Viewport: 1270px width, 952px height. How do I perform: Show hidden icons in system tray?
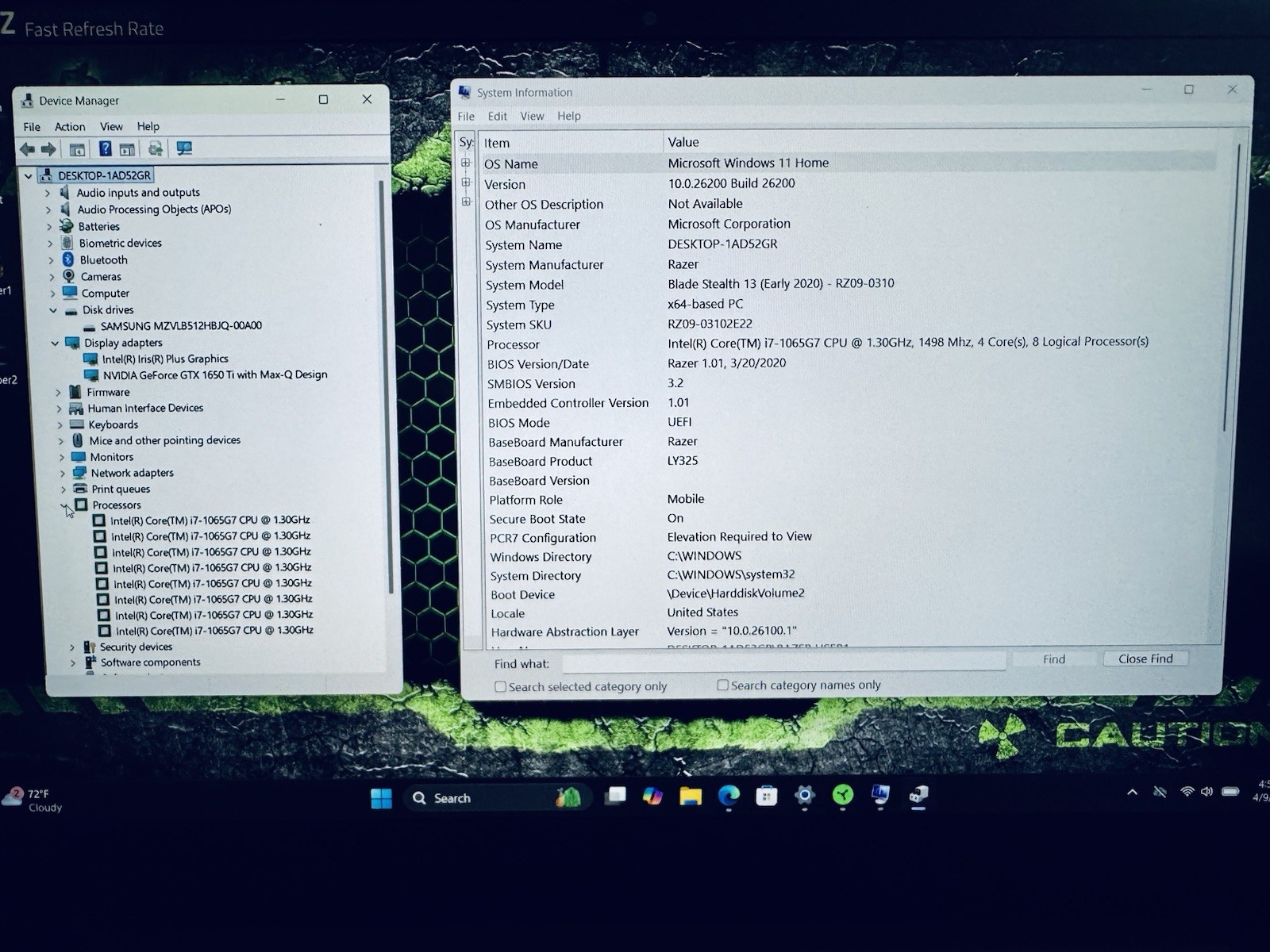[1132, 792]
